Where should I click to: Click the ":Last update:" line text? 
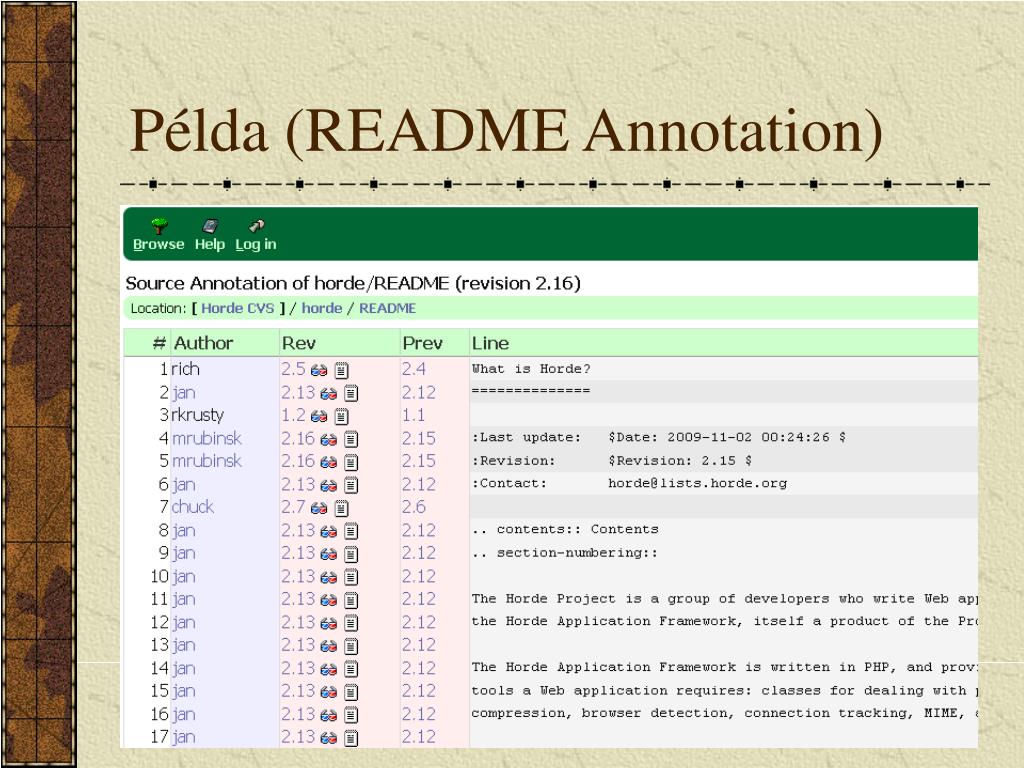(x=526, y=438)
